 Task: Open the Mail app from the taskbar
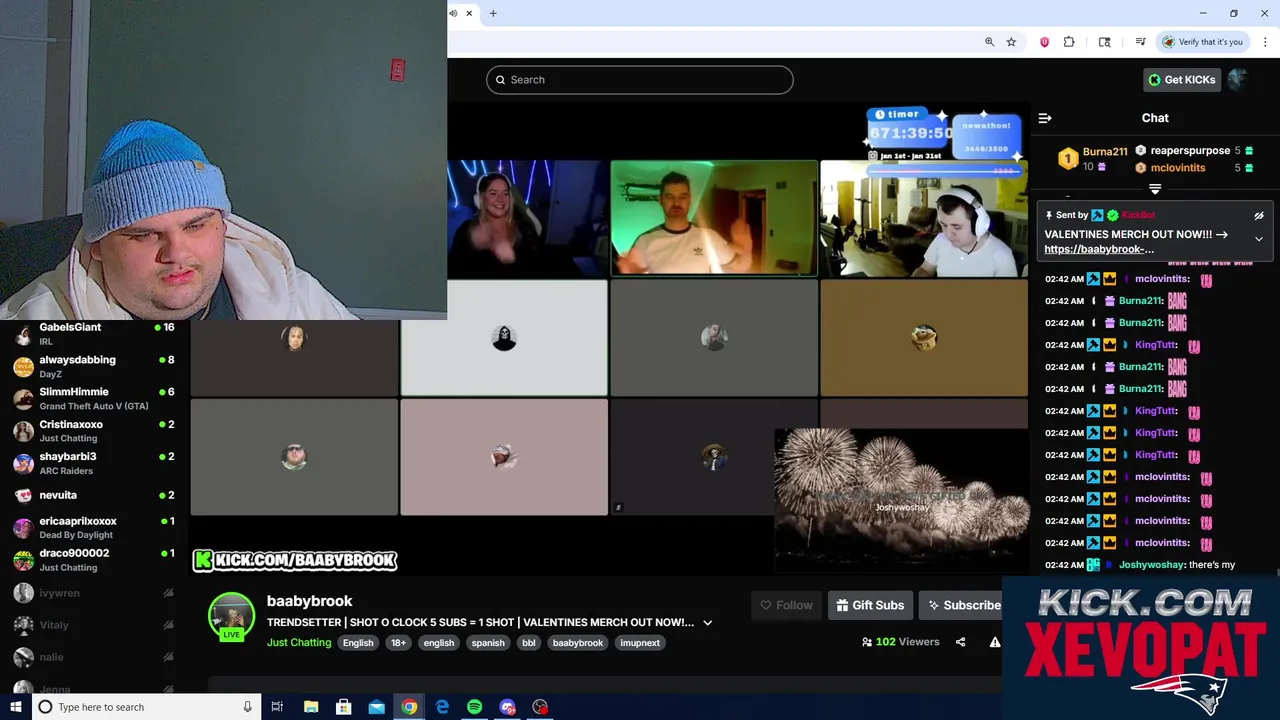[x=377, y=707]
